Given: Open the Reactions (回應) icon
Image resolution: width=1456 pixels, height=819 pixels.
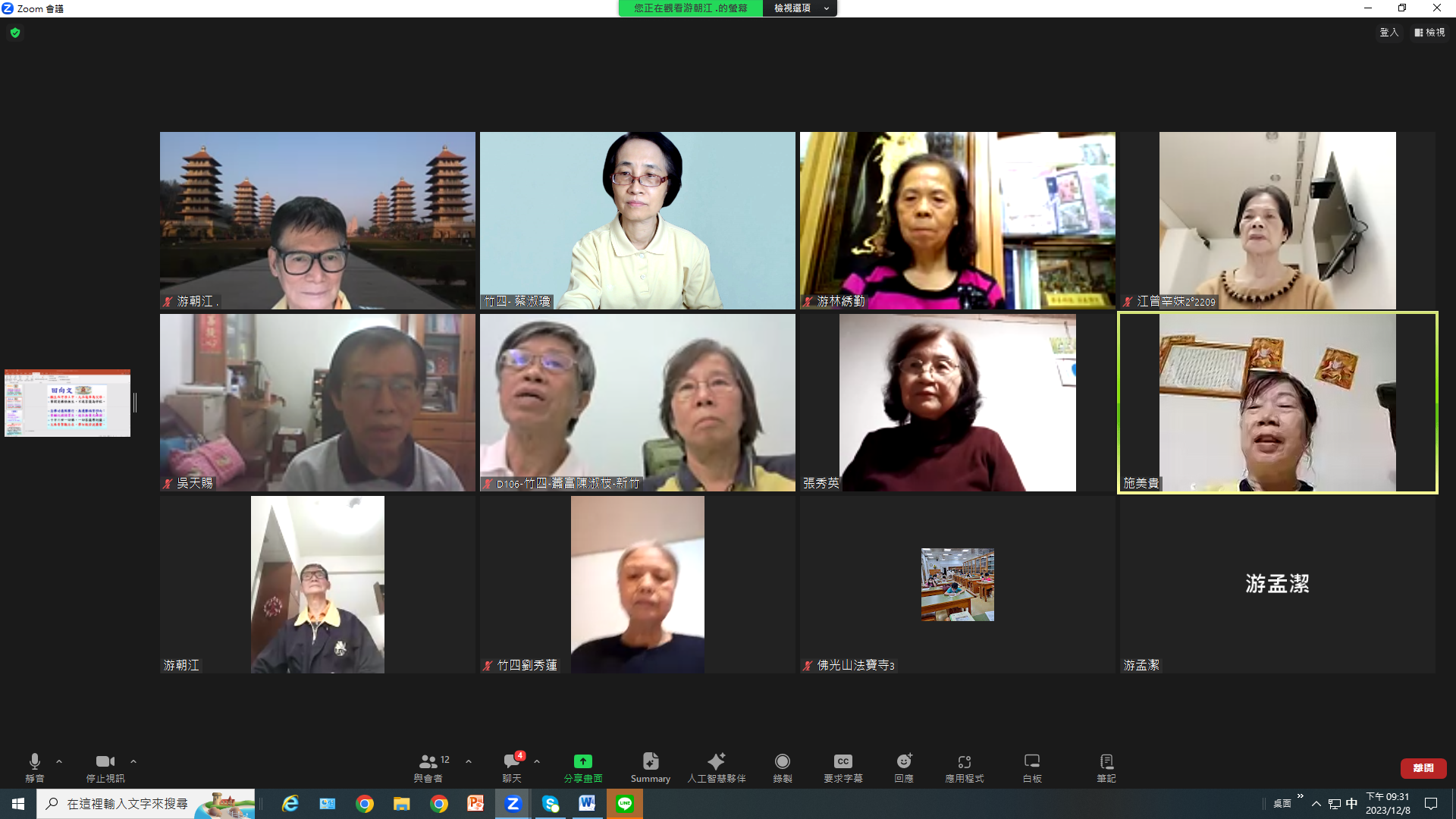Looking at the screenshot, I should tap(903, 762).
